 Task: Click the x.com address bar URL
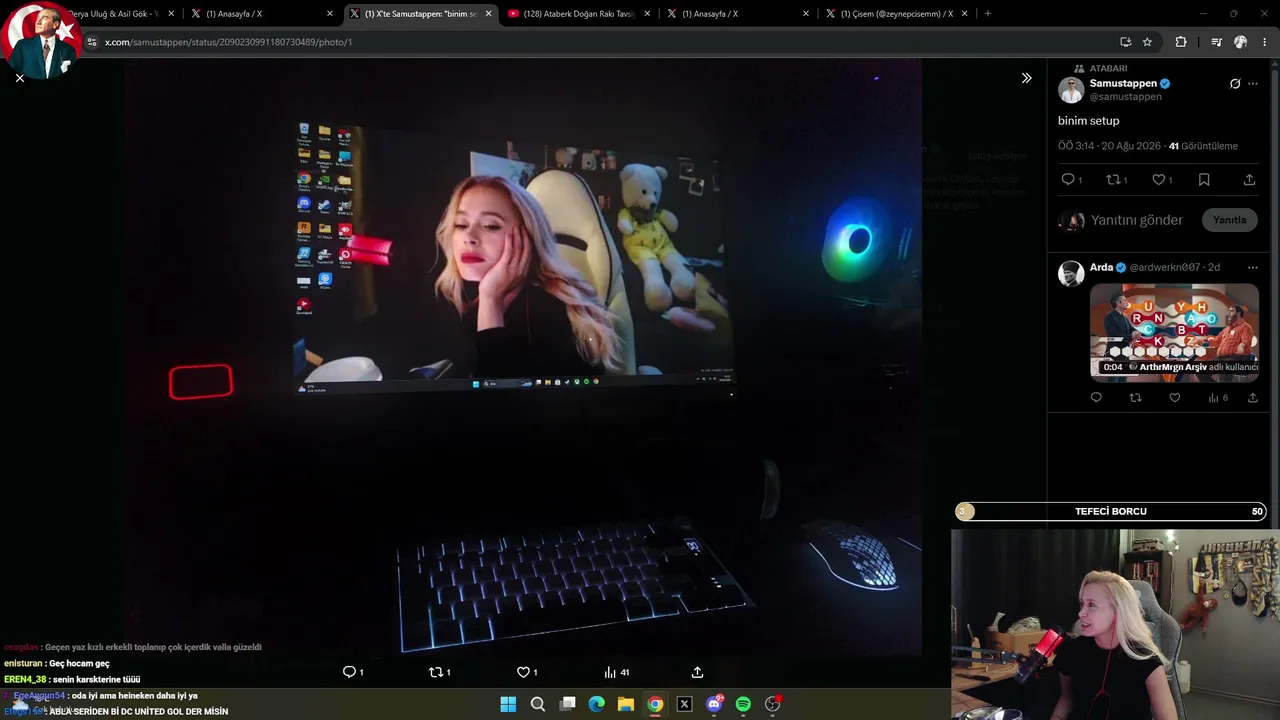[228, 42]
